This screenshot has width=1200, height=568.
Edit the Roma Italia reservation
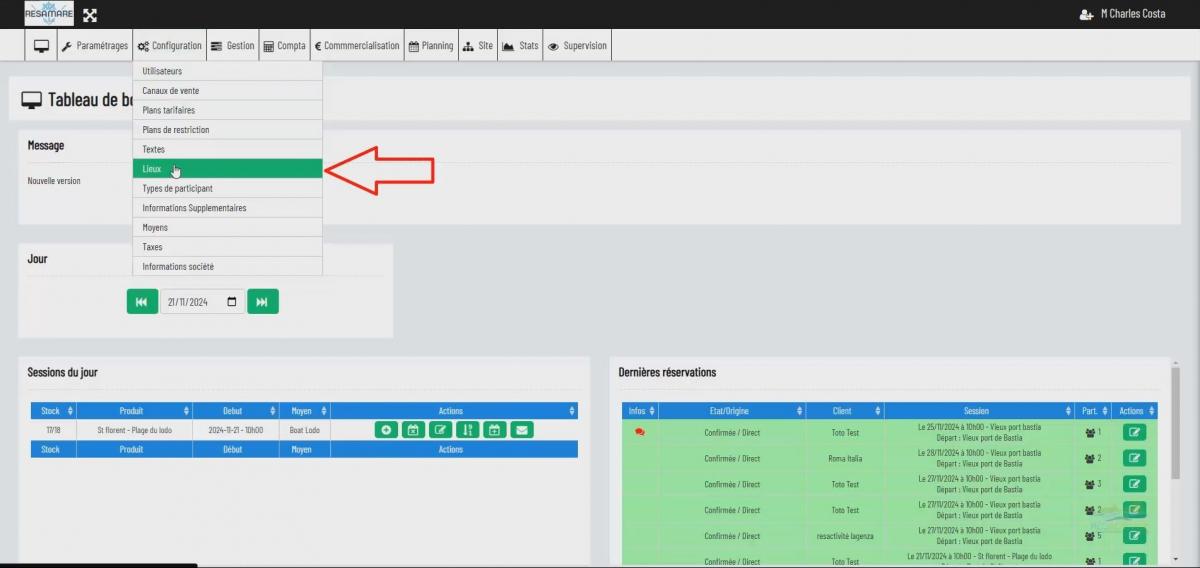click(x=1134, y=458)
